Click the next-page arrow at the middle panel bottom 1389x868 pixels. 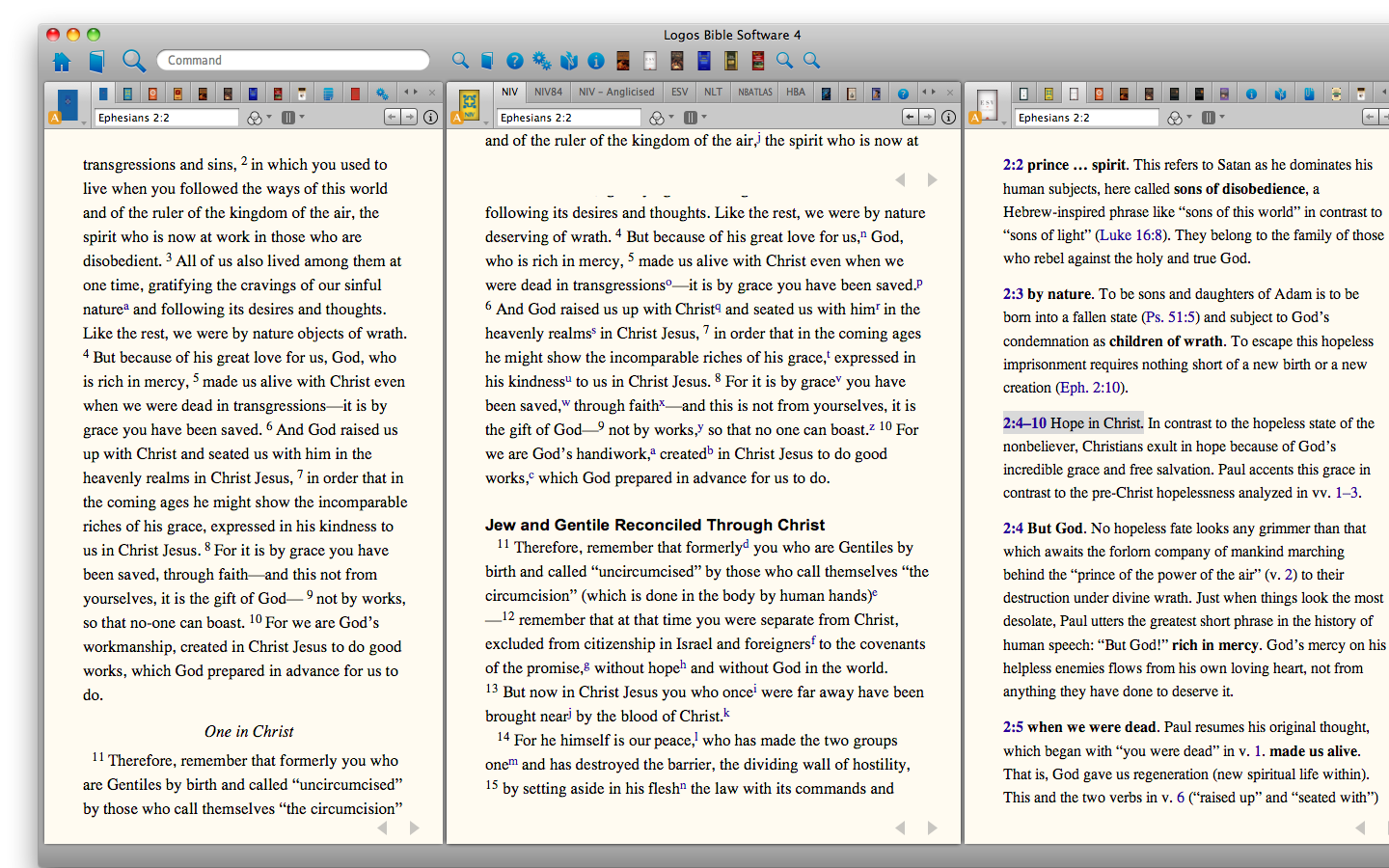pos(932,827)
